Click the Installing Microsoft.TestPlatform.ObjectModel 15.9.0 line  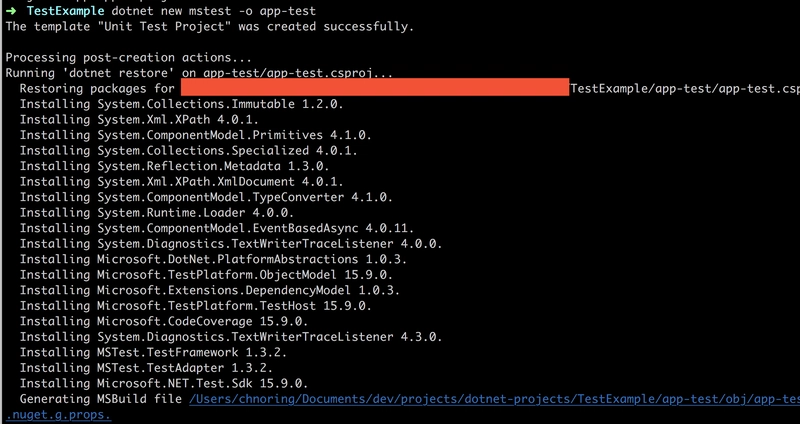(206, 275)
